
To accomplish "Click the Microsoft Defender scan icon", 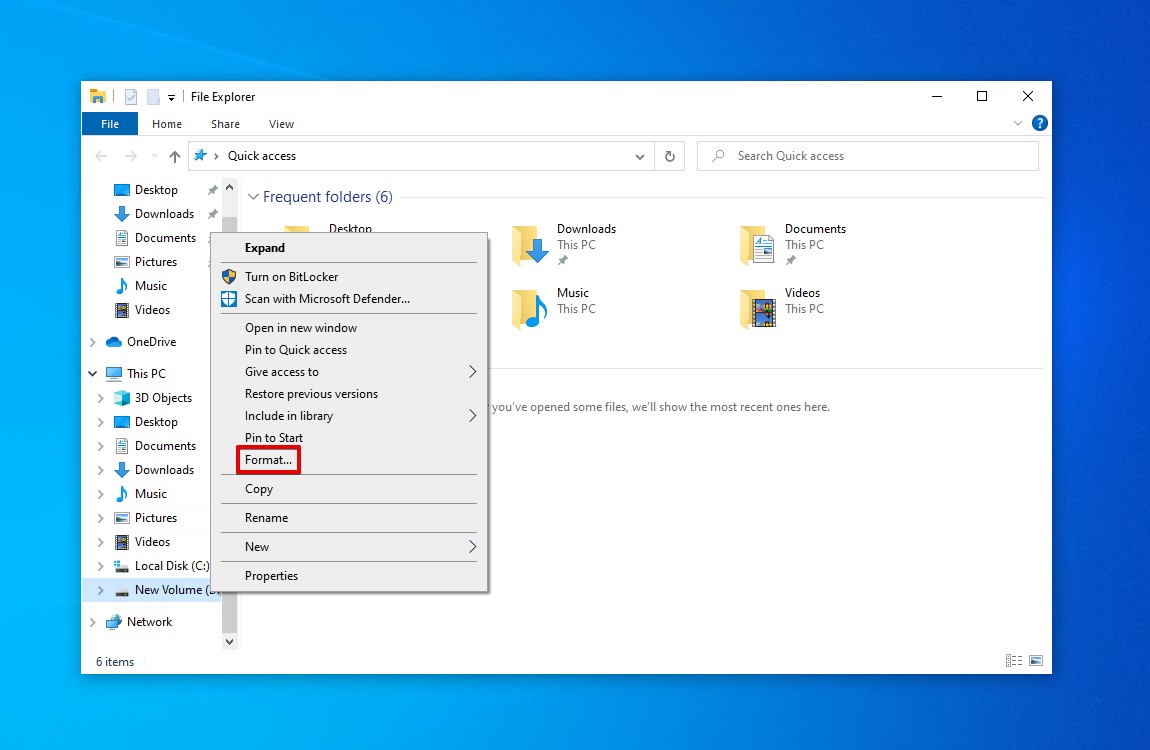I will coord(229,298).
